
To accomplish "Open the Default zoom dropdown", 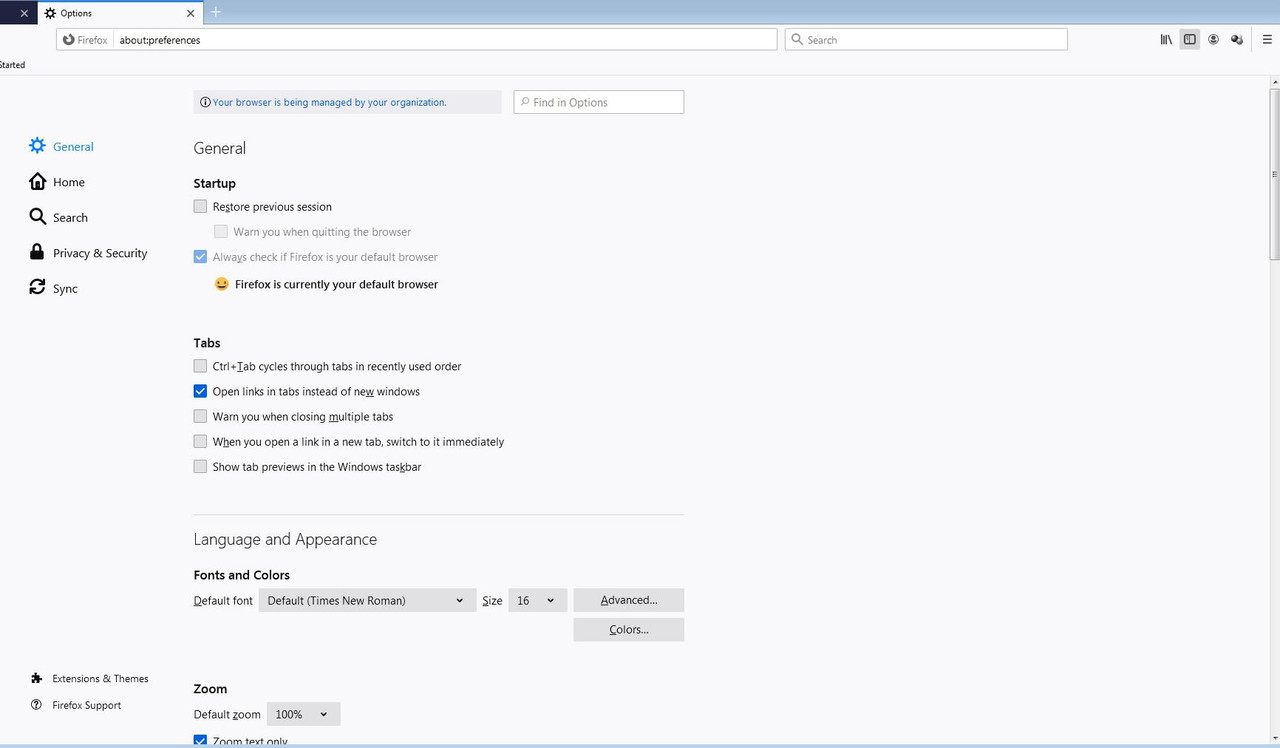I will [x=303, y=714].
